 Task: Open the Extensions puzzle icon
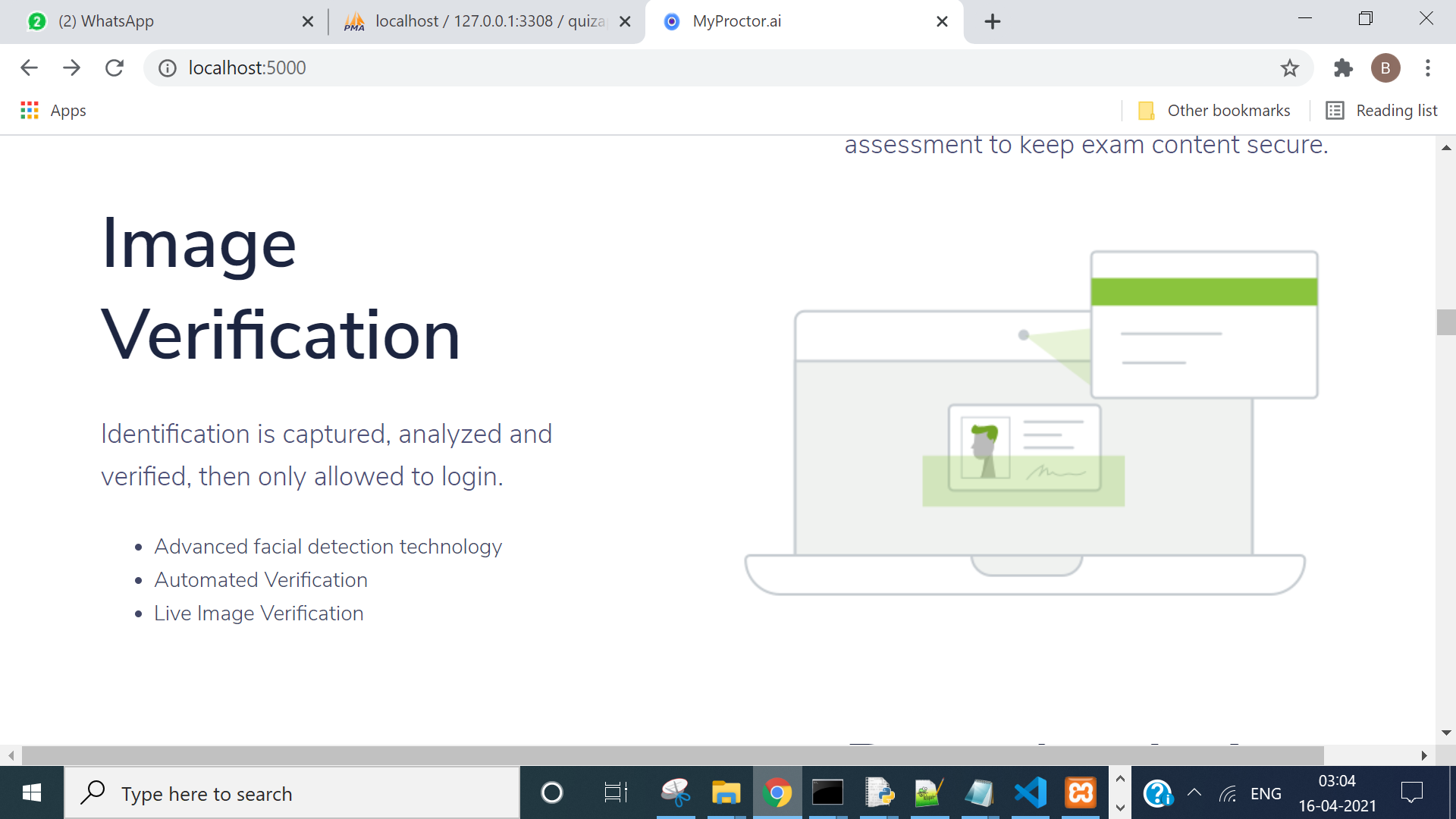tap(1343, 68)
